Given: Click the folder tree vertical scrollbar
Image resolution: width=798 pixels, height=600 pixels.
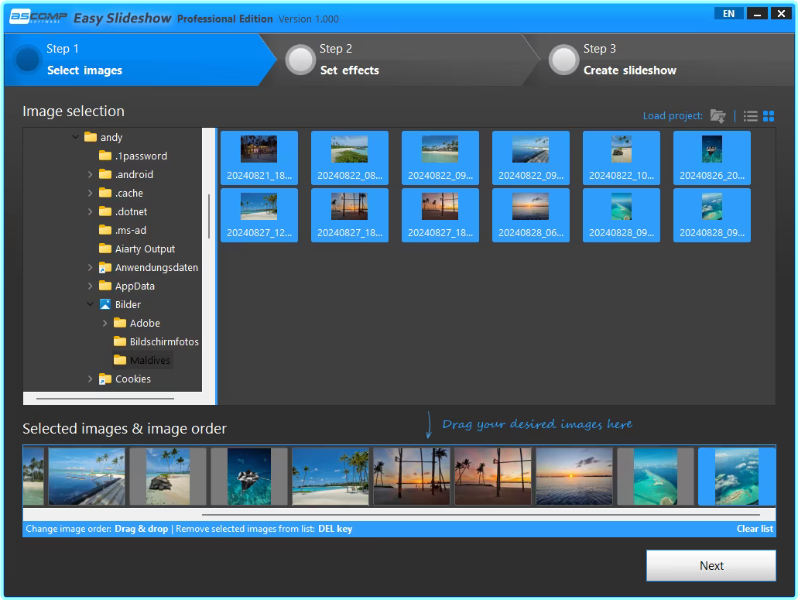Looking at the screenshot, I should coord(209,216).
